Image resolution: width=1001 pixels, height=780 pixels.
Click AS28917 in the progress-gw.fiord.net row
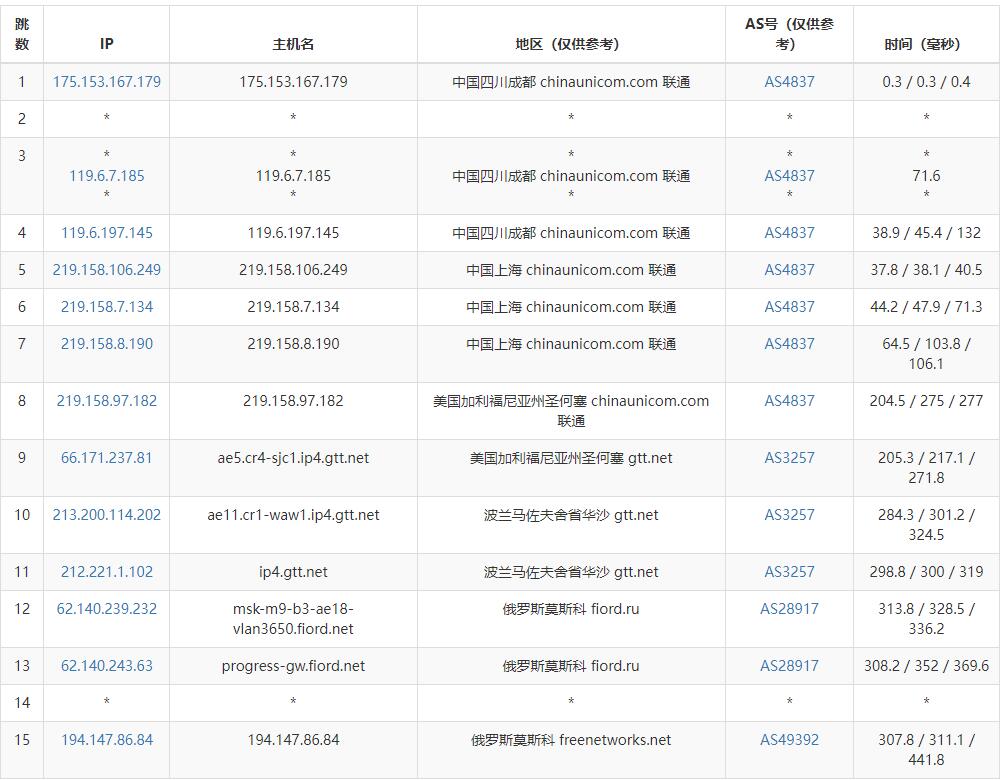(x=789, y=665)
